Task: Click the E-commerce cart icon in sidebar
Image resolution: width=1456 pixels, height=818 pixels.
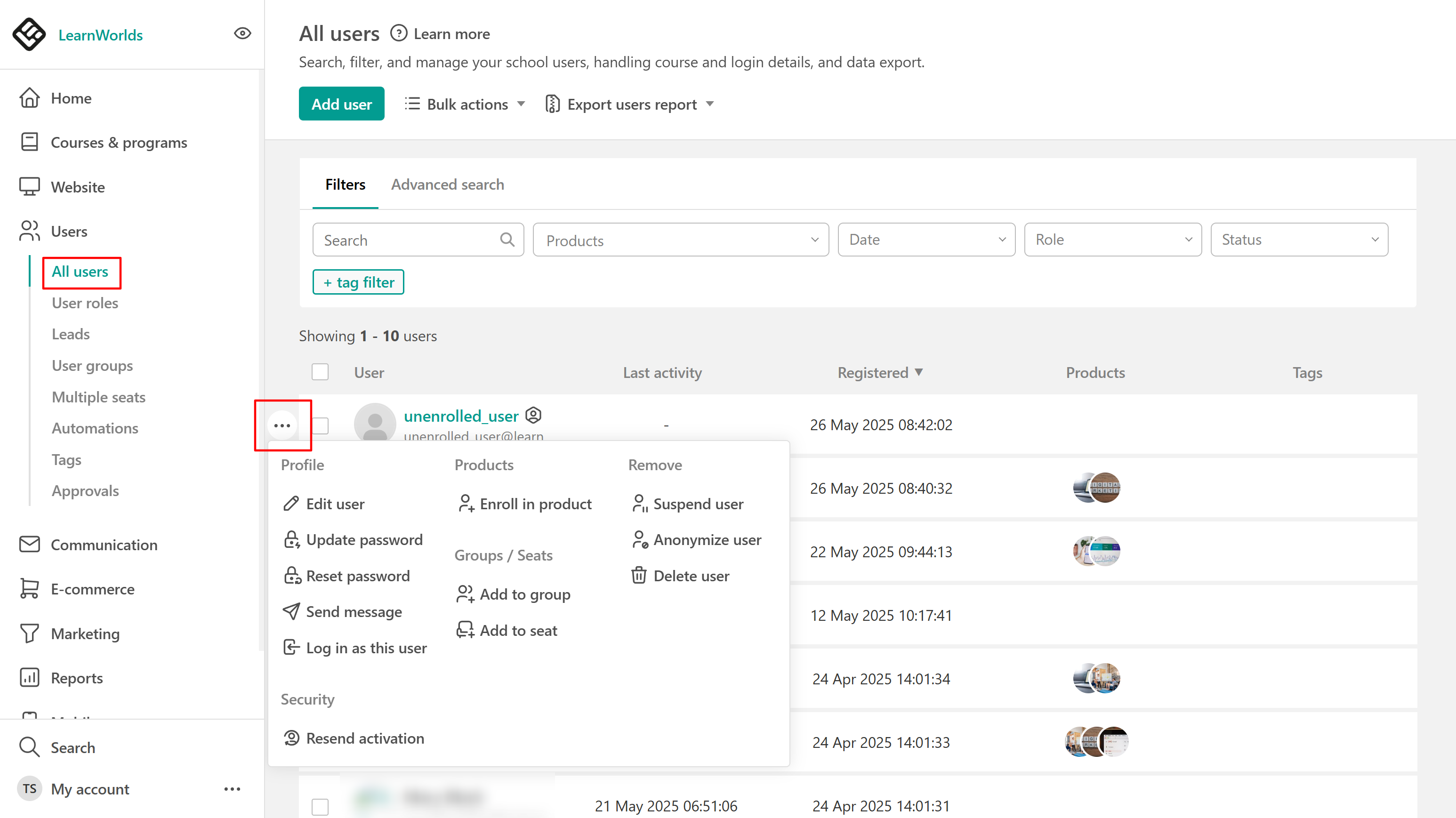Action: pos(29,588)
